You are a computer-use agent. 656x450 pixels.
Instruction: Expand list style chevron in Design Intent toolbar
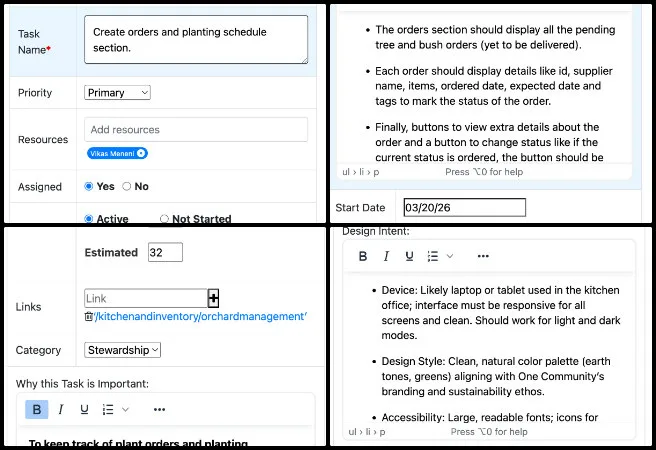[x=449, y=256]
